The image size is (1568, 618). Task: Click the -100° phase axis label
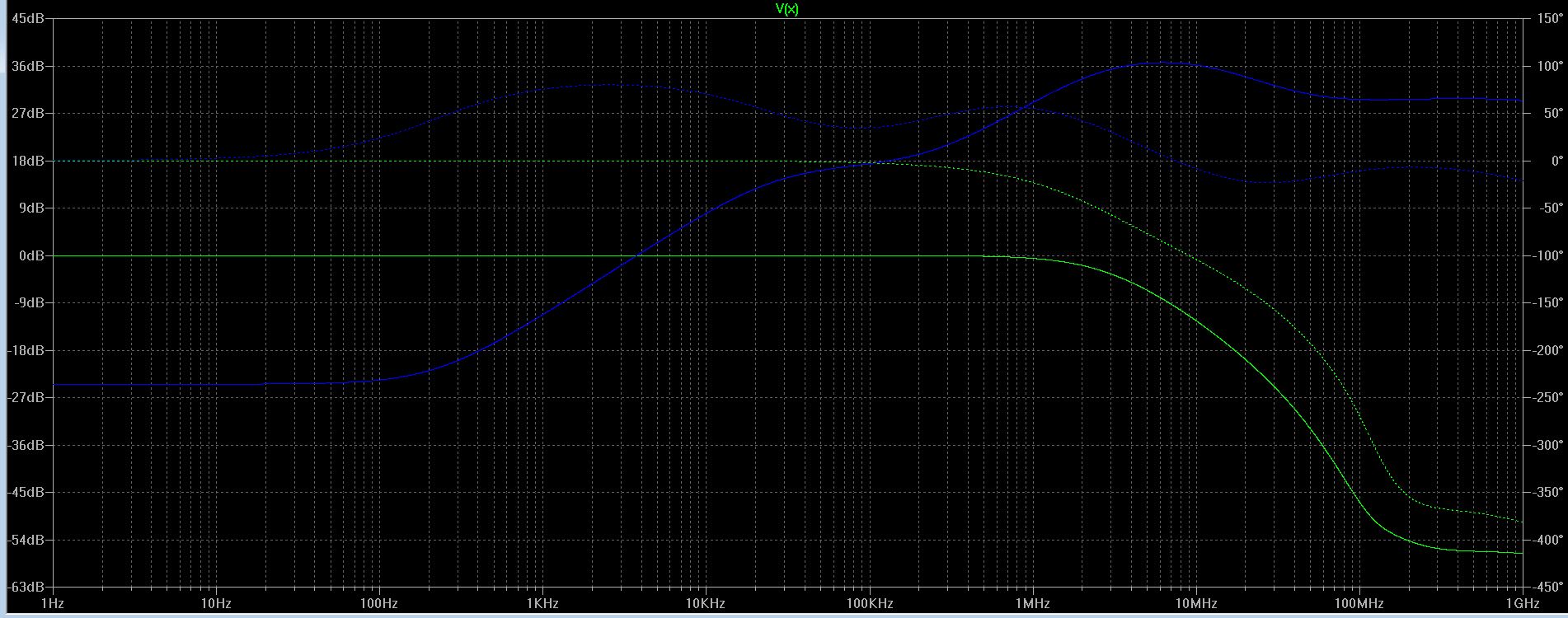(1548, 255)
